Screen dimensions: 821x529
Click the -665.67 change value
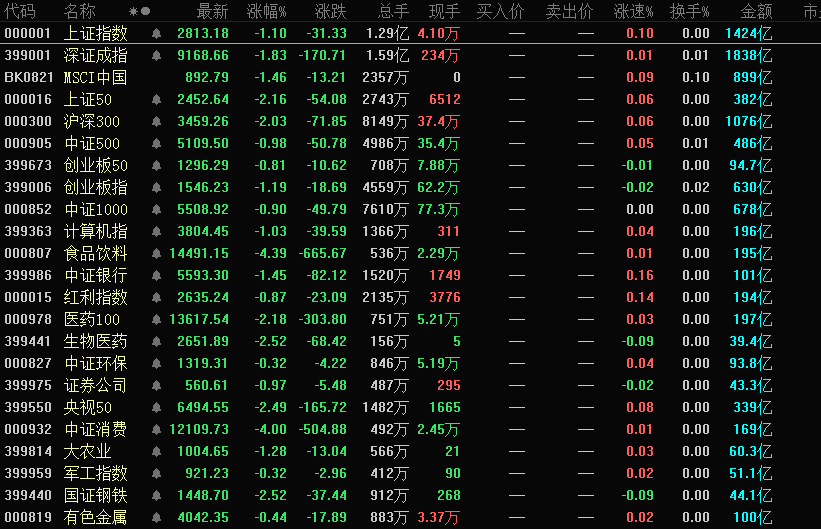click(323, 254)
